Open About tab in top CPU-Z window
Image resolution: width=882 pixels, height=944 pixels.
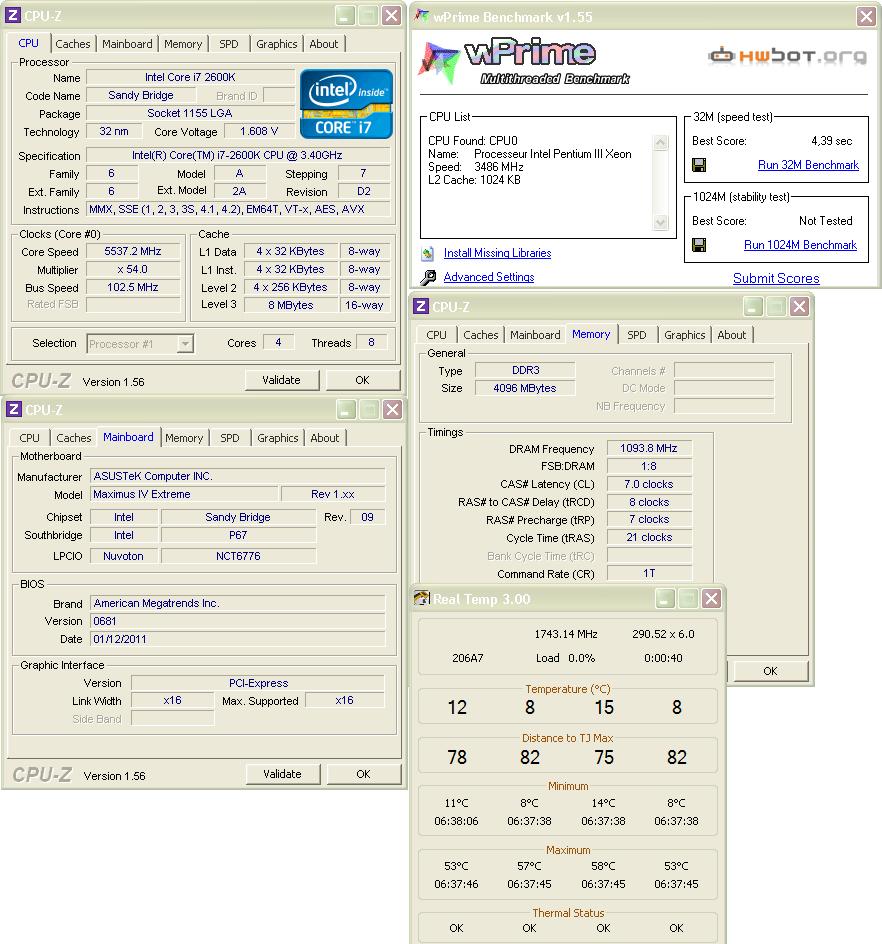pos(324,44)
